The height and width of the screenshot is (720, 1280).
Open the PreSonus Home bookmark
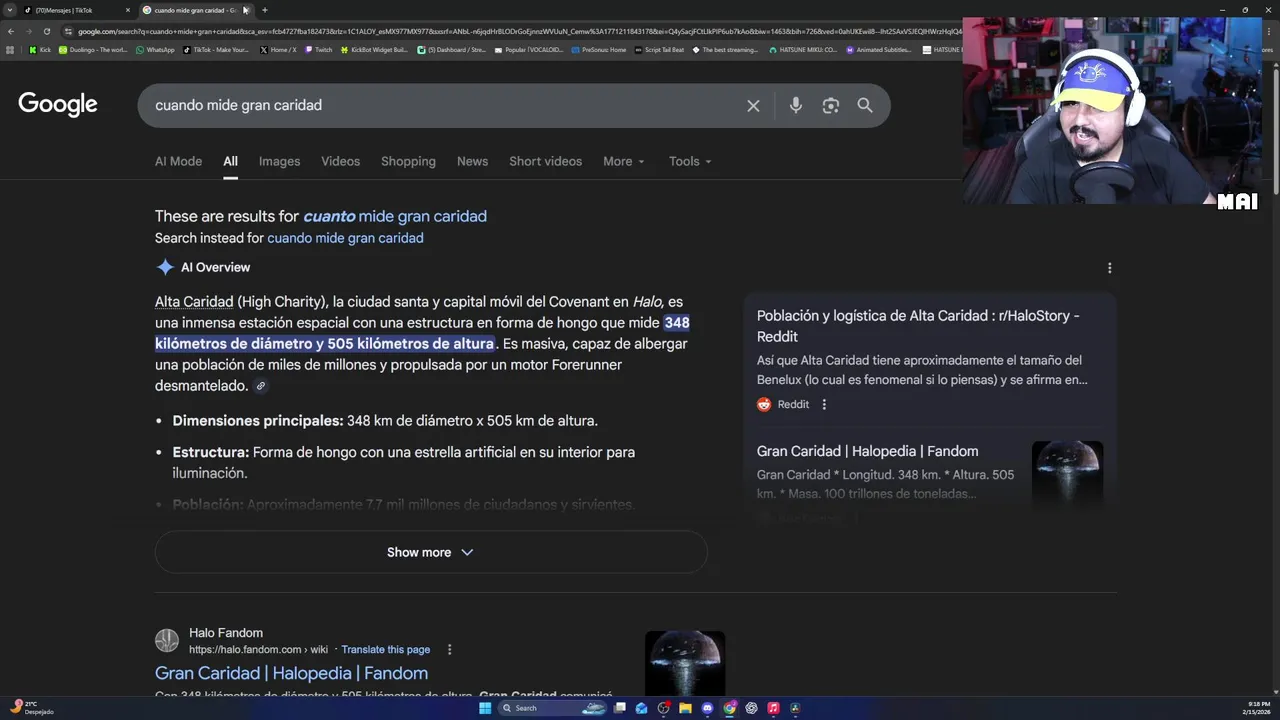click(x=599, y=50)
